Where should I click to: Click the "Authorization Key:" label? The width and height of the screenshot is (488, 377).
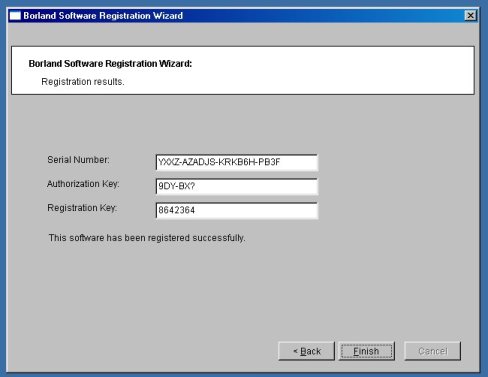coord(83,184)
